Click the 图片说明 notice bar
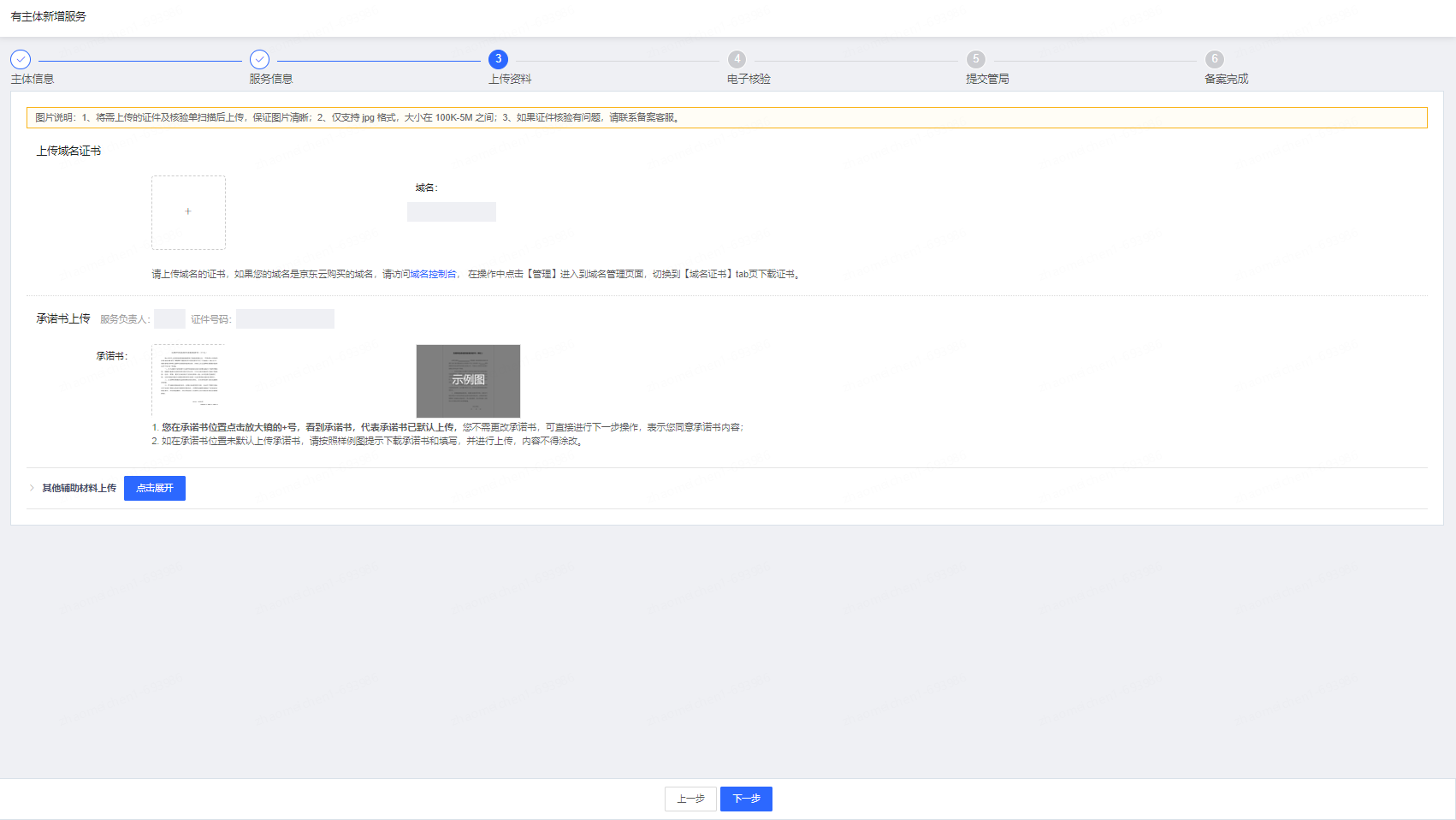 click(726, 117)
